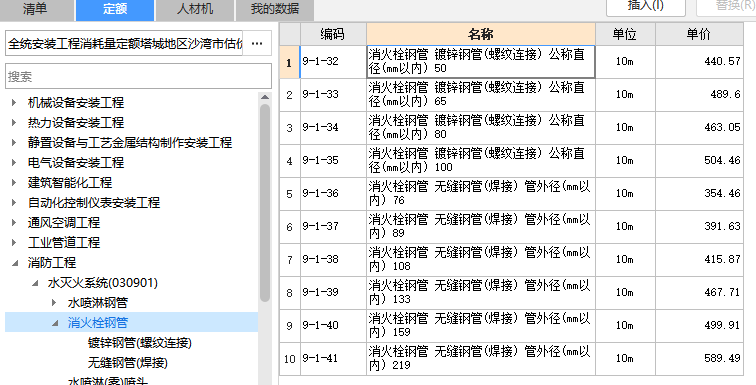Select code cell 9-1-32
The image size is (756, 385).
(x=333, y=62)
